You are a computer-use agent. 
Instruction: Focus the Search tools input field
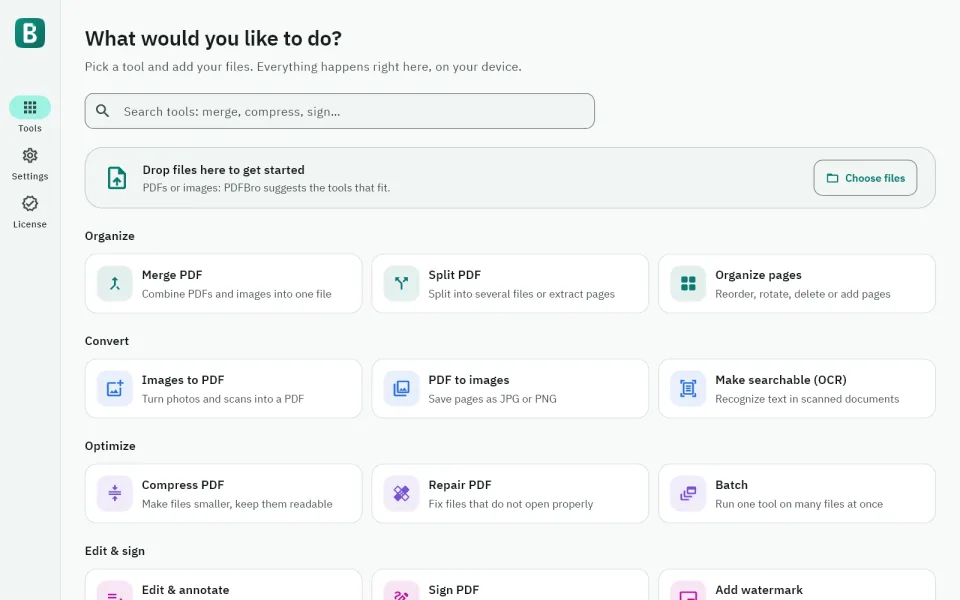point(340,111)
